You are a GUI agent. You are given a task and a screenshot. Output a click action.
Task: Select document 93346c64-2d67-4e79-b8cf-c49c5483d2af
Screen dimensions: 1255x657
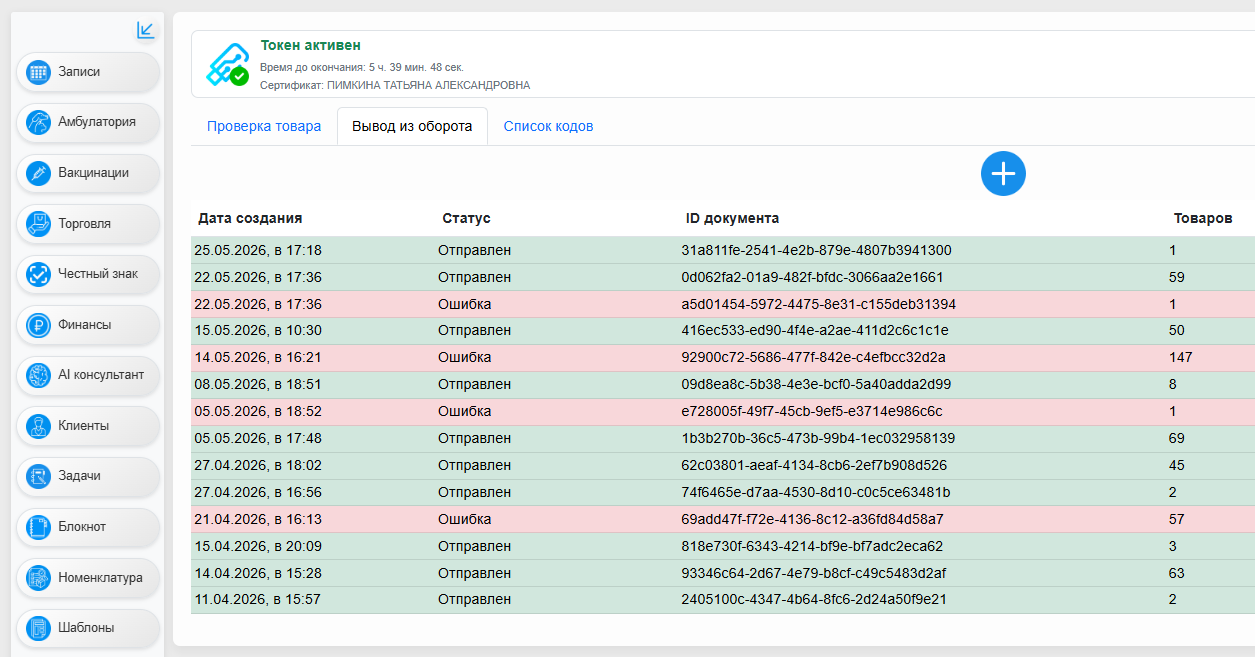click(814, 573)
